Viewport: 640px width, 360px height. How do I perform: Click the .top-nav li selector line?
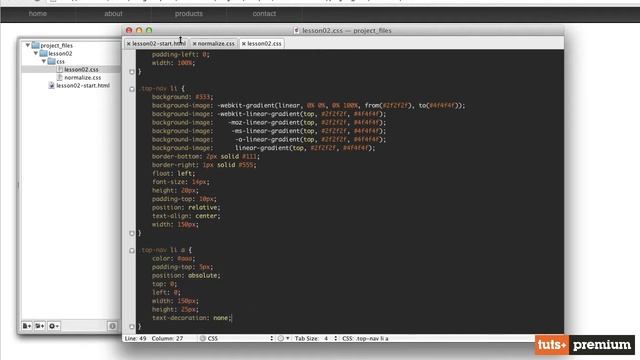[x=162, y=88]
